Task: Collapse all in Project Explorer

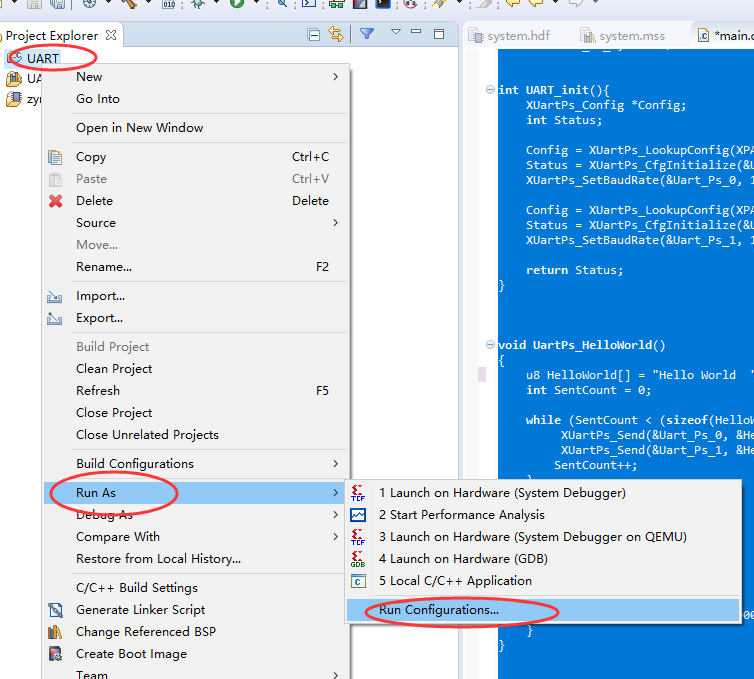Action: tap(314, 35)
